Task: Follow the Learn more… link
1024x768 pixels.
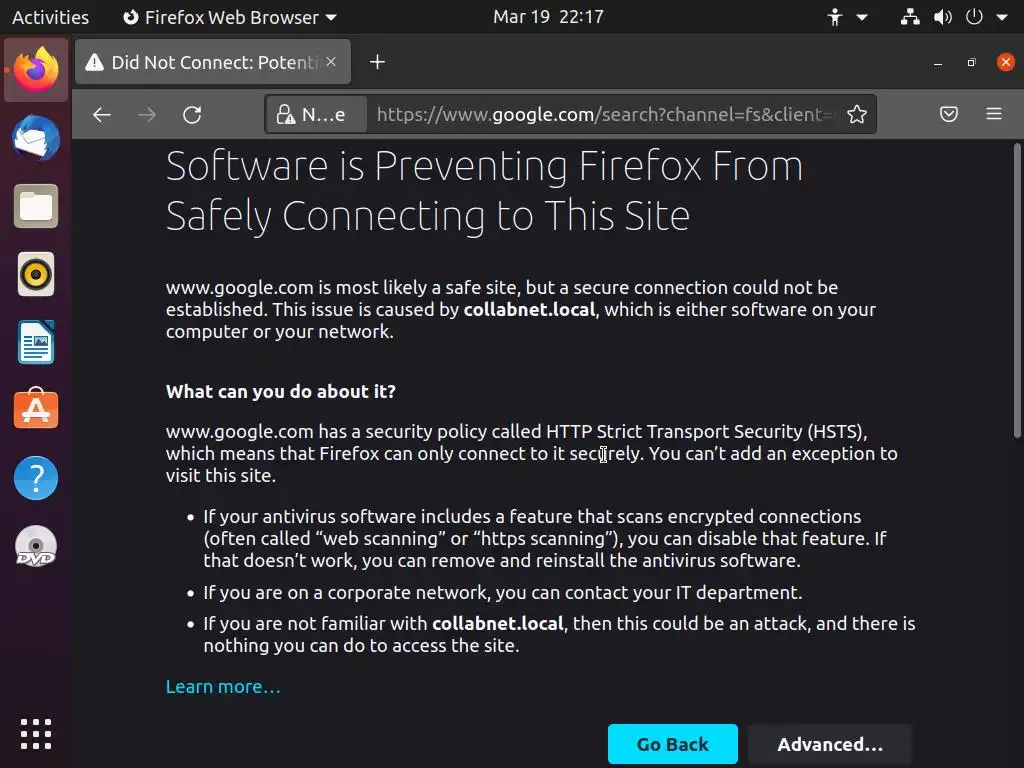Action: click(223, 687)
